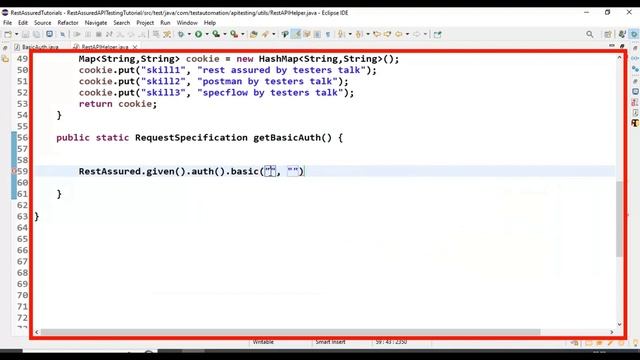
Task: Expand the Coverage dropdown arrow
Action: pos(225,34)
